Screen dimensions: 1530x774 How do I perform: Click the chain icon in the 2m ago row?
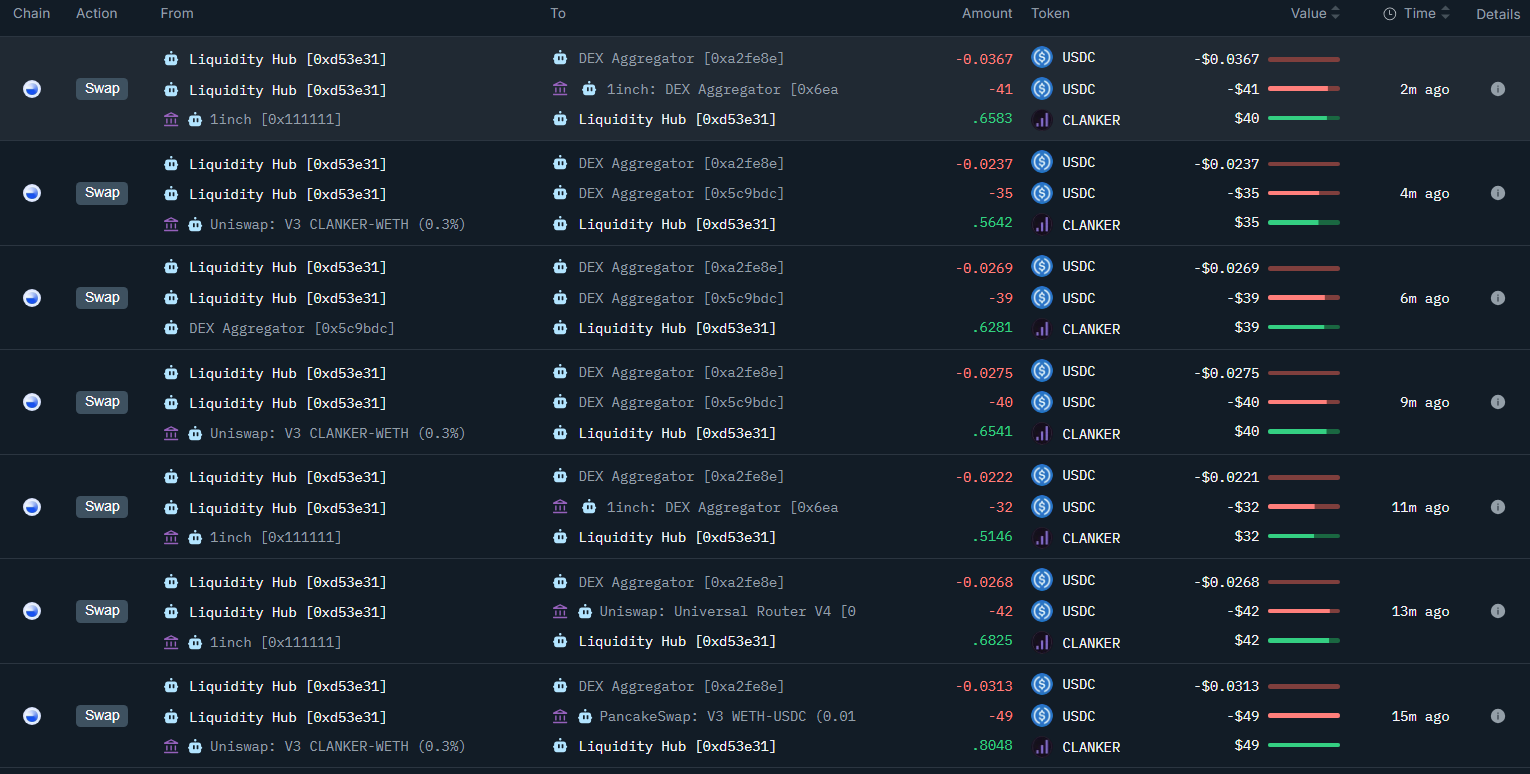tap(32, 89)
